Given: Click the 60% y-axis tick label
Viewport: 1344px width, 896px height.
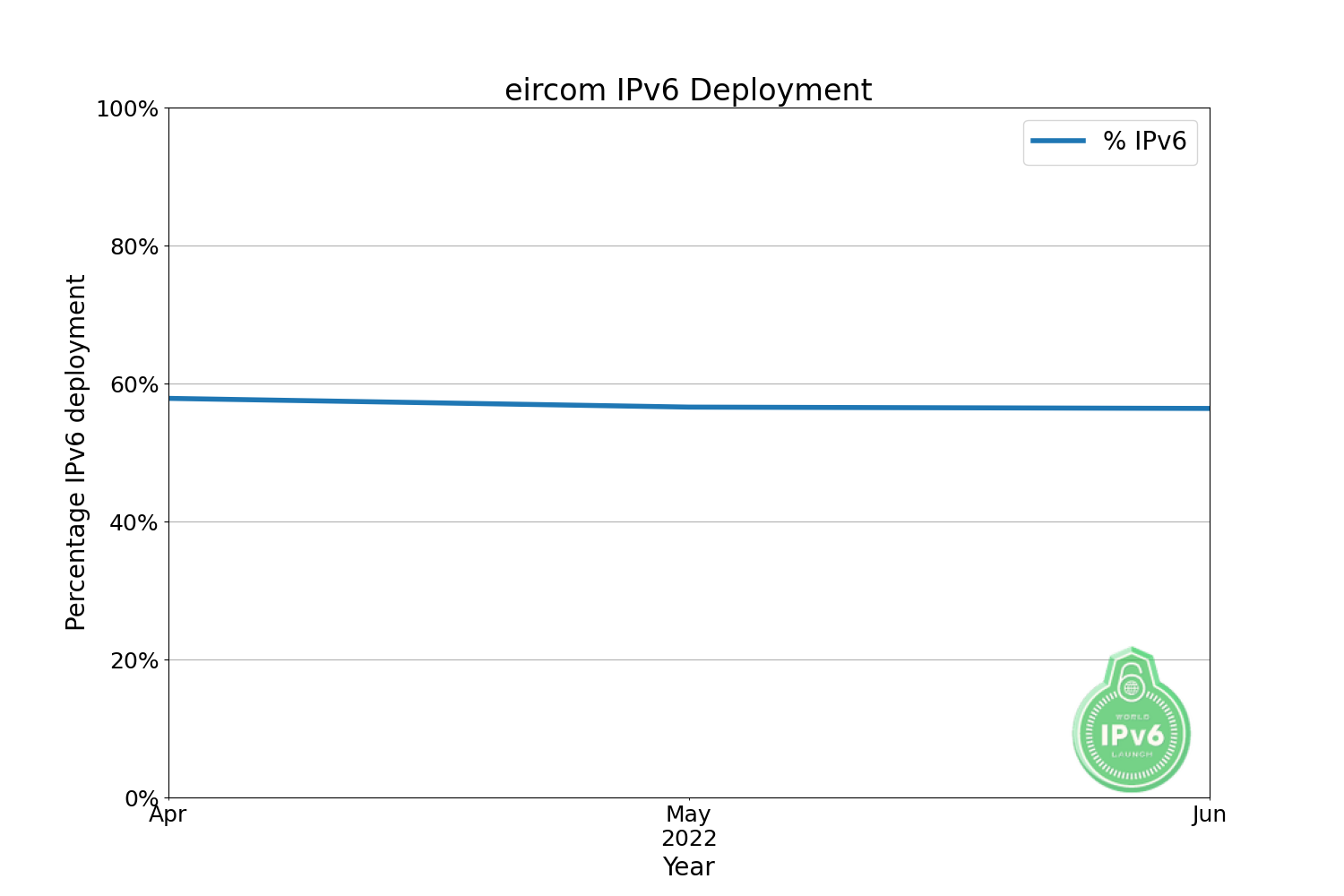Looking at the screenshot, I should click(134, 385).
